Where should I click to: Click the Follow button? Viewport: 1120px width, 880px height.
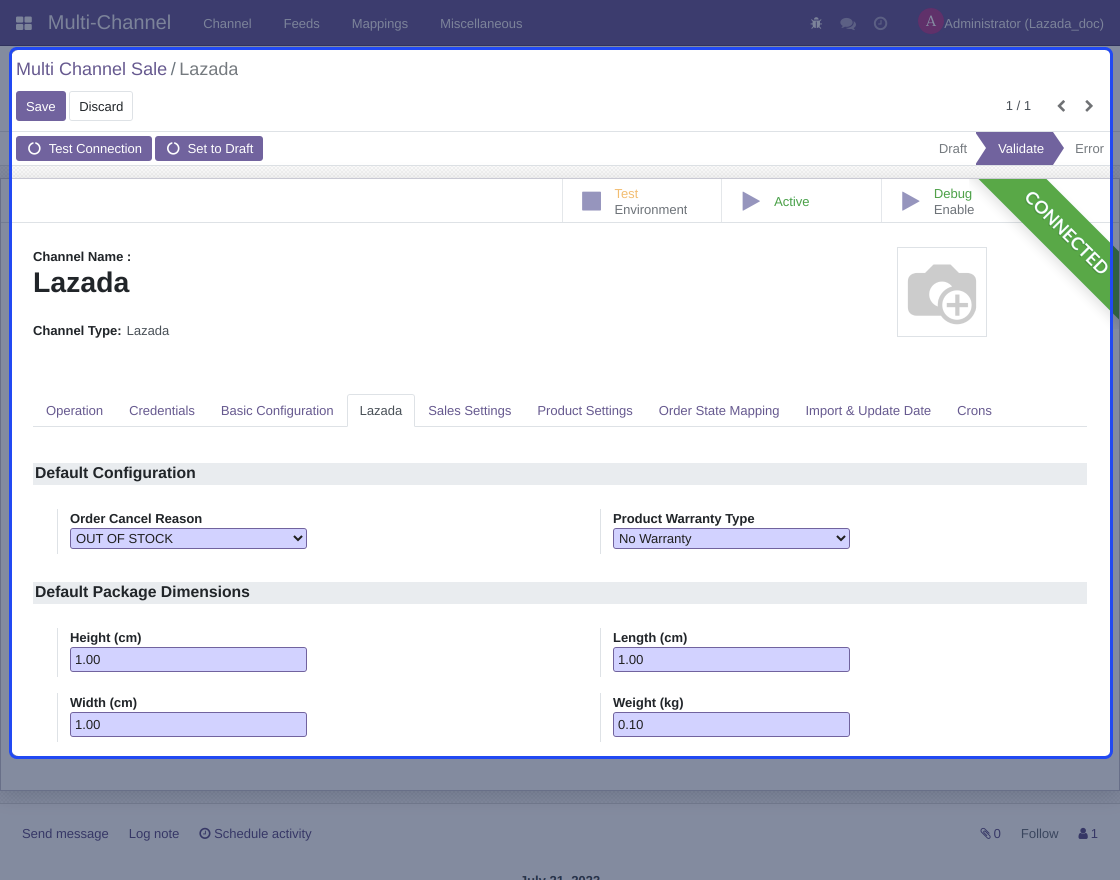click(1039, 834)
